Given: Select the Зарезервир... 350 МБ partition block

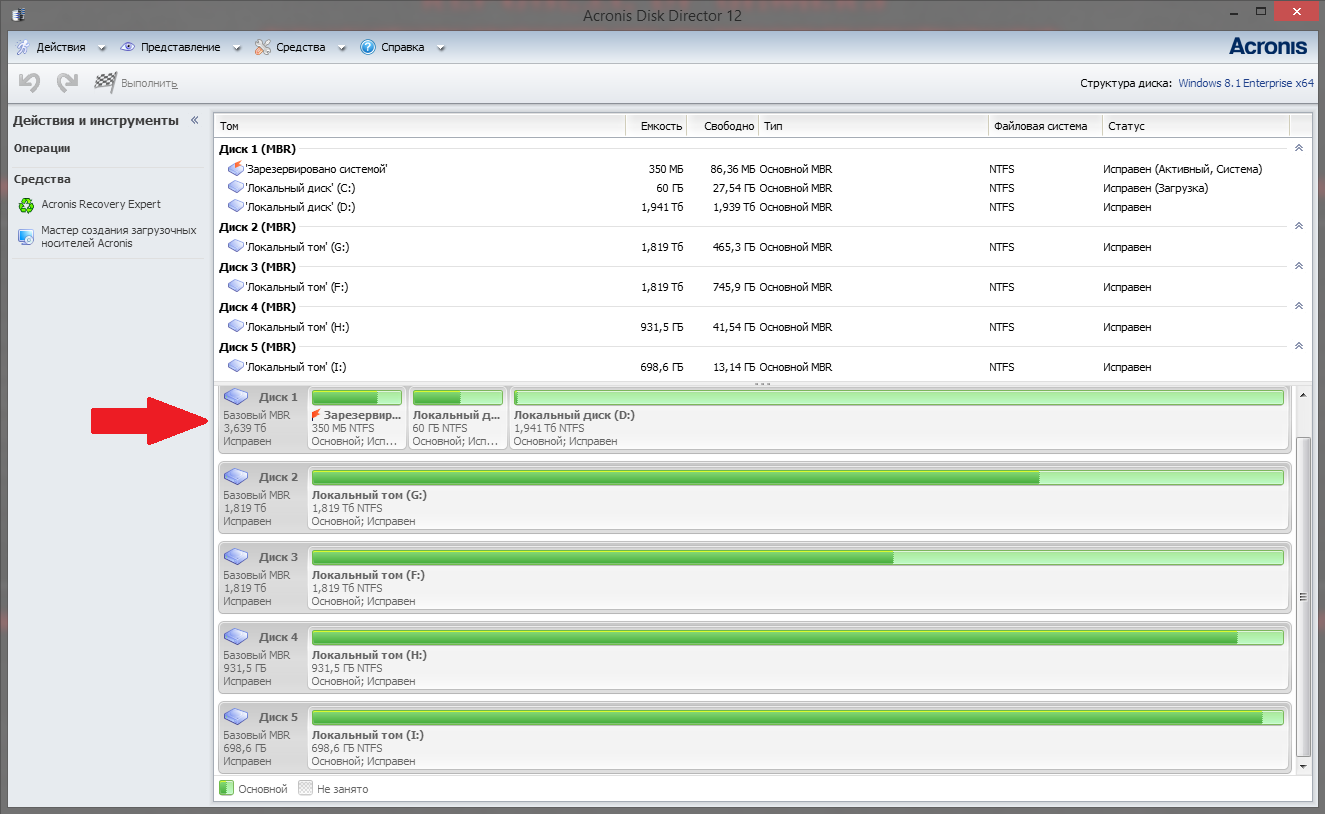Looking at the screenshot, I should (357, 419).
